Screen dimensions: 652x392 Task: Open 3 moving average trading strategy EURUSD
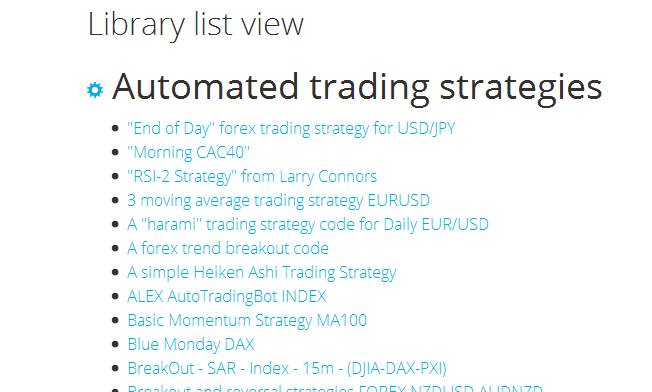point(279,200)
